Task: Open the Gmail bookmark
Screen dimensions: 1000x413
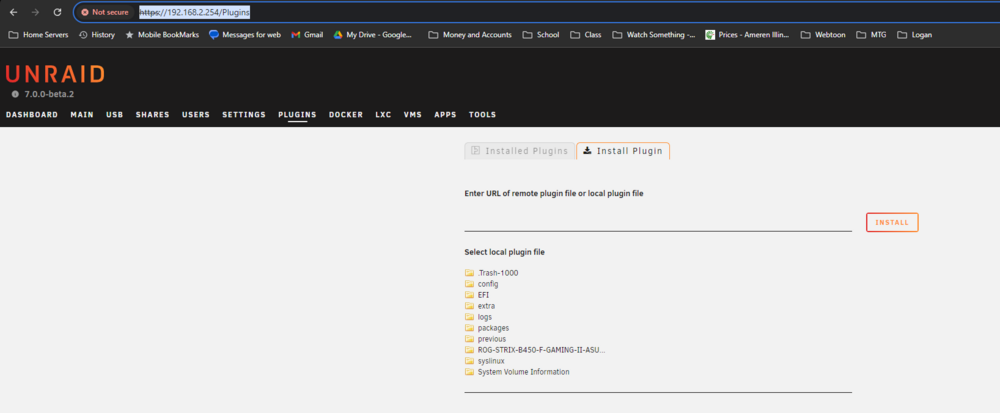Action: (x=307, y=35)
